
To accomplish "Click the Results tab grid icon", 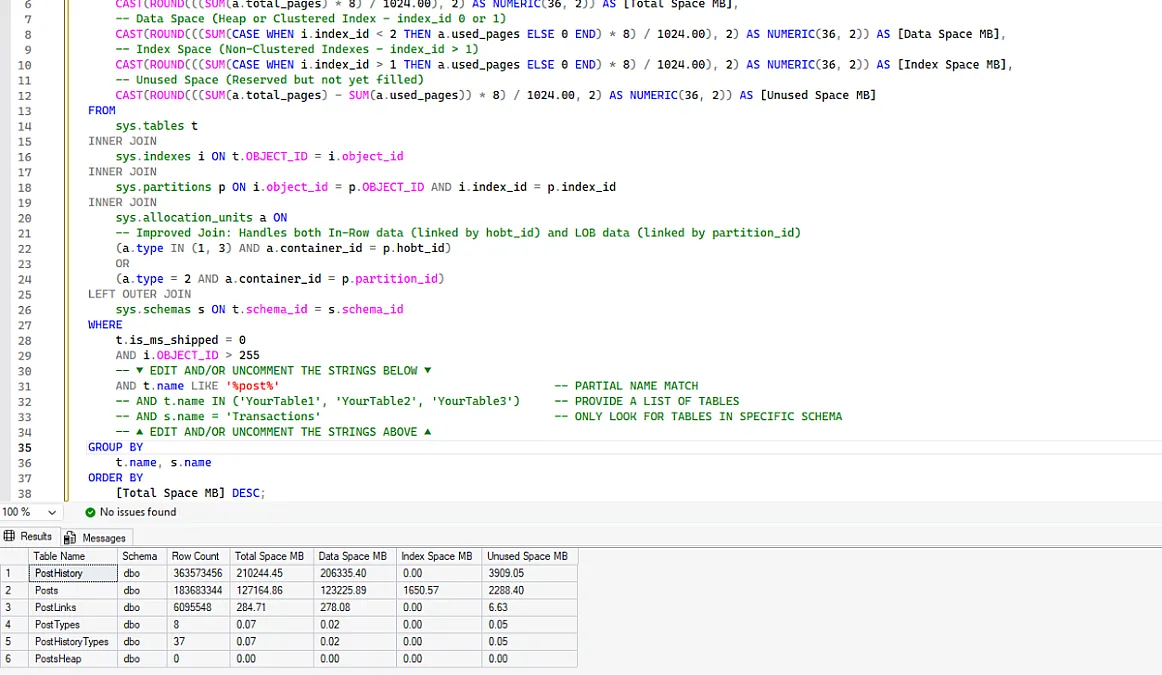I will coord(10,537).
